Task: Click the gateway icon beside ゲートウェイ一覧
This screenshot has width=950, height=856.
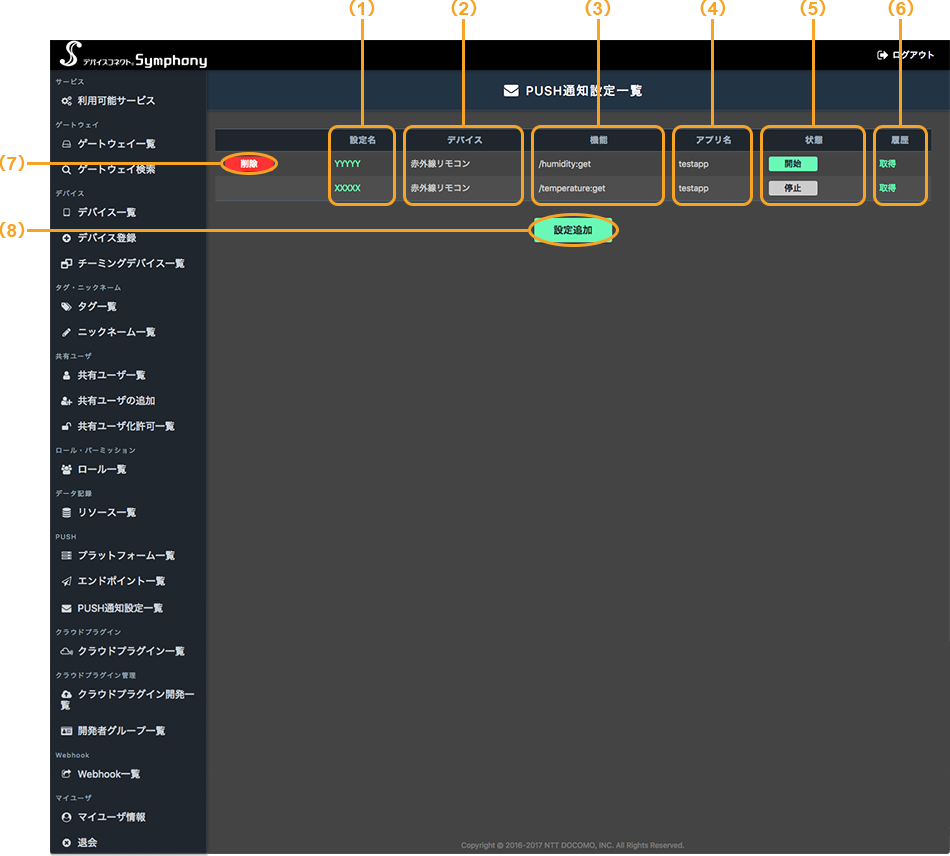Action: point(67,144)
